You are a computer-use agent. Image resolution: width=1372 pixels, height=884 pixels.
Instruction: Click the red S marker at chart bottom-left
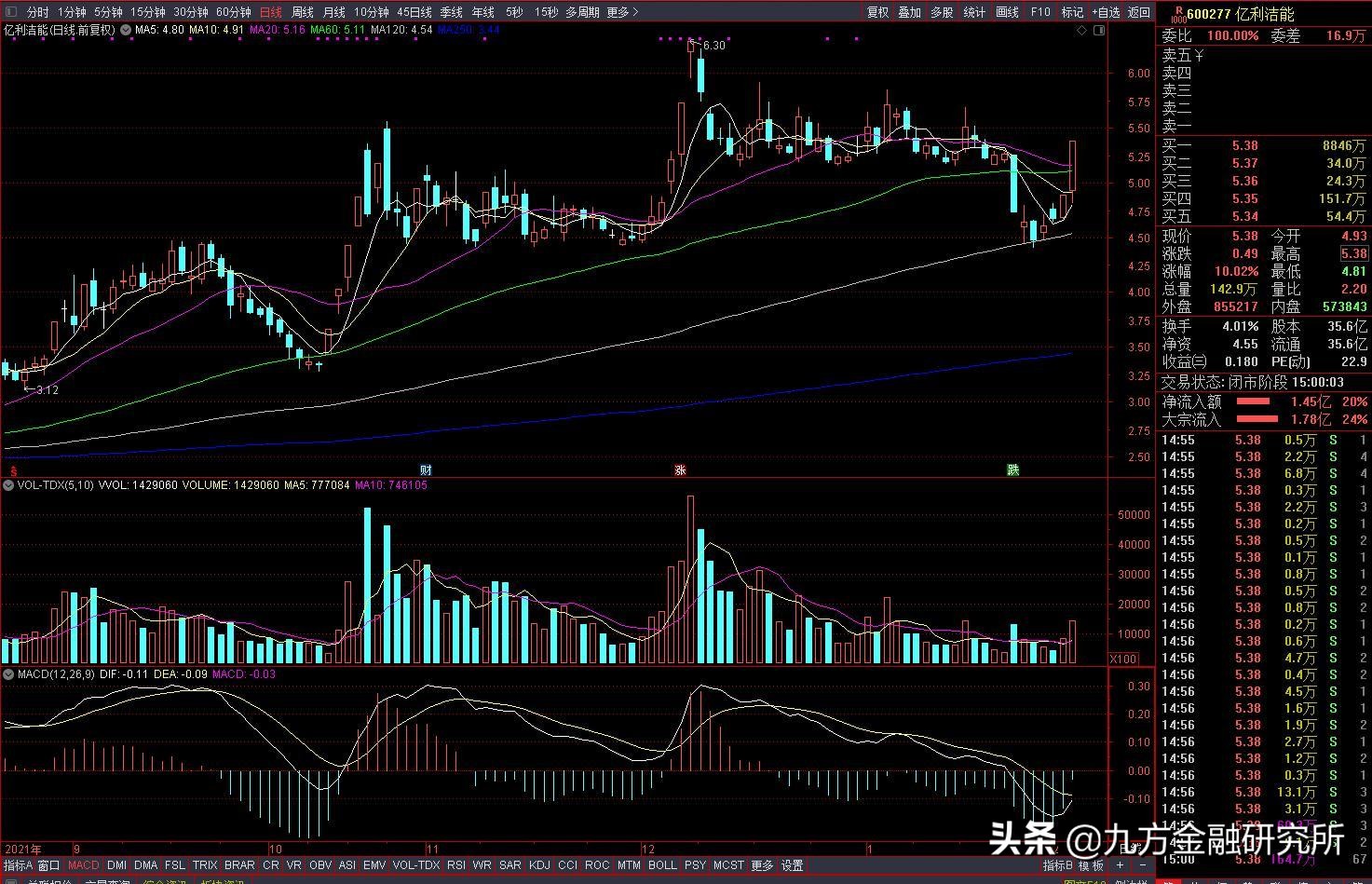click(13, 470)
